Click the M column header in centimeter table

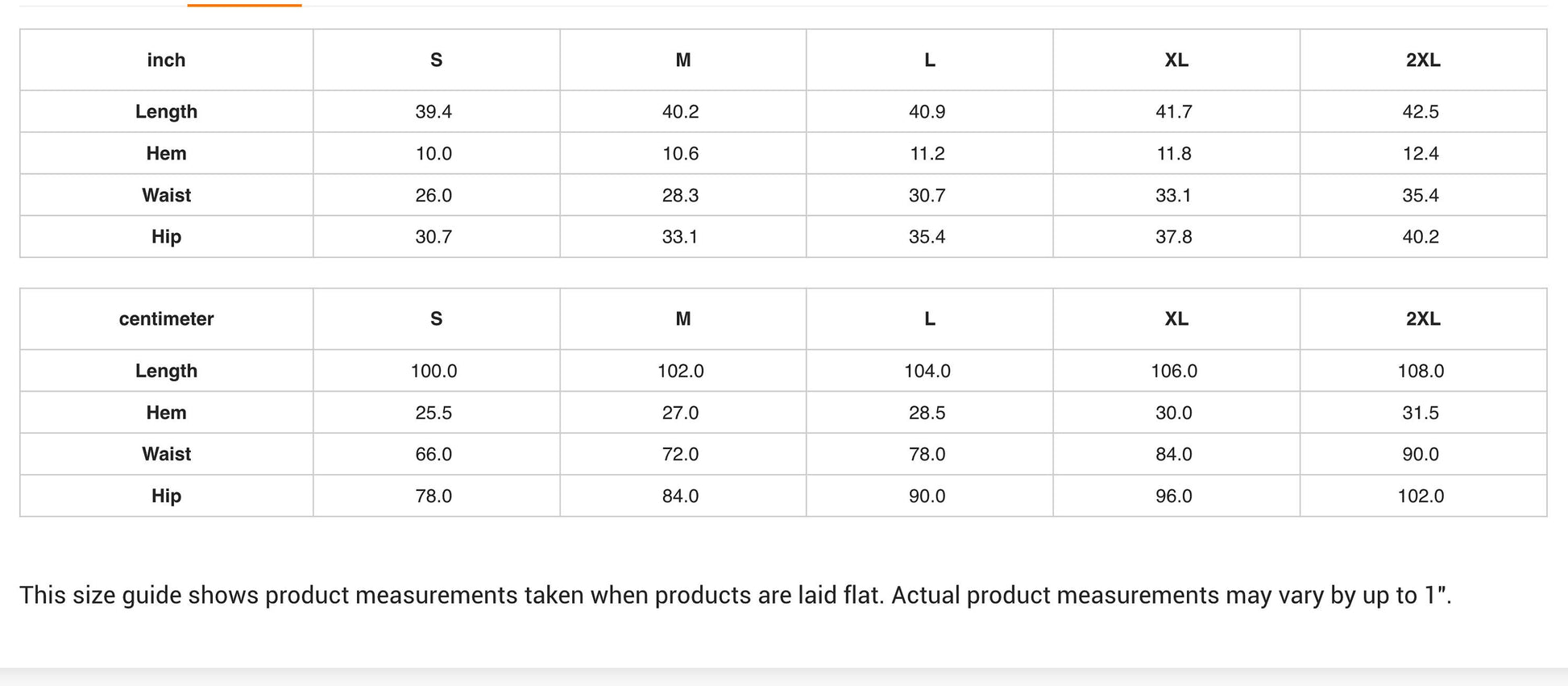682,319
